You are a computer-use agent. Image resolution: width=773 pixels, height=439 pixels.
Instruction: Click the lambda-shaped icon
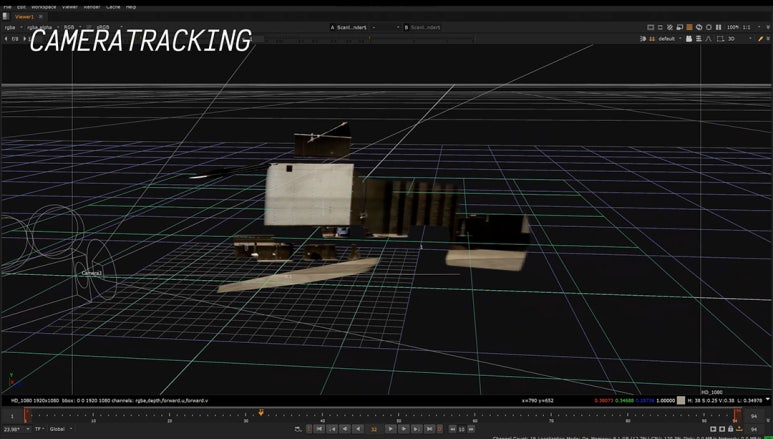click(709, 38)
